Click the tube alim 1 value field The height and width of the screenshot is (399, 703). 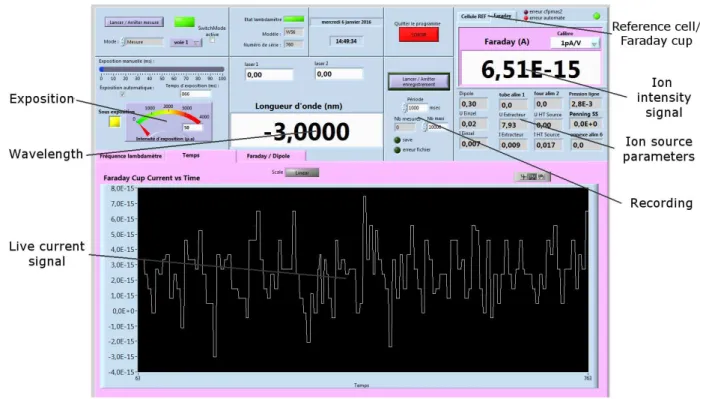click(513, 105)
